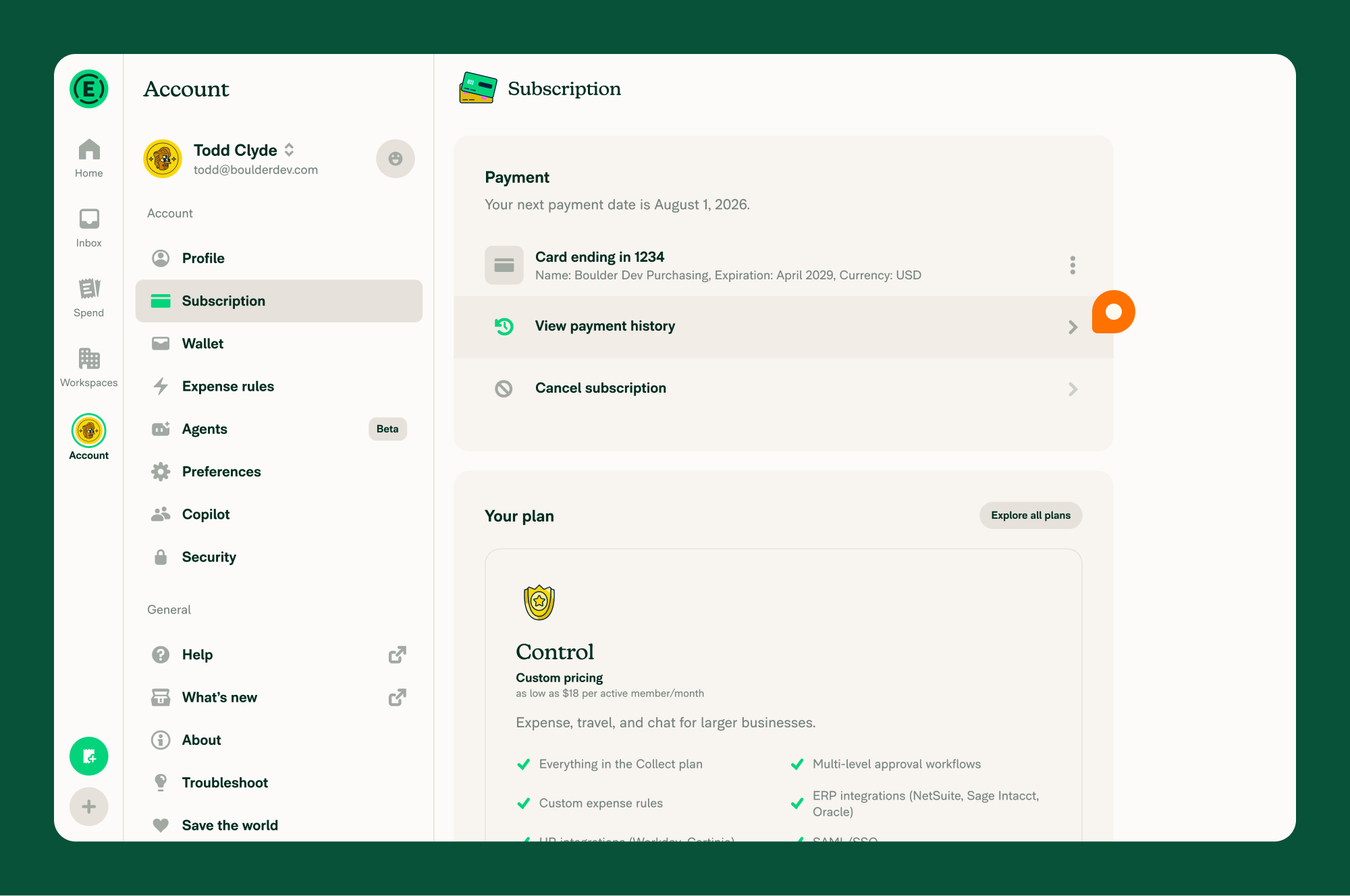Open the Spend section
This screenshot has width=1350, height=896.
coord(89,298)
